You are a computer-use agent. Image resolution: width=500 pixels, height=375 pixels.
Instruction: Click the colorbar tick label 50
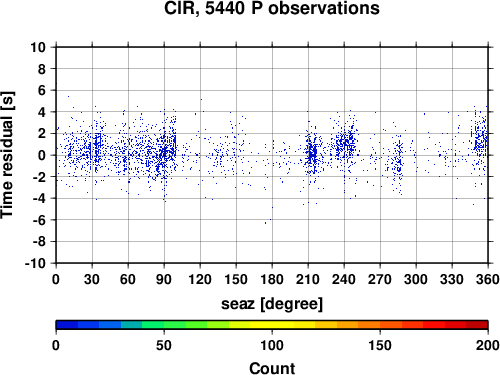tap(164, 345)
